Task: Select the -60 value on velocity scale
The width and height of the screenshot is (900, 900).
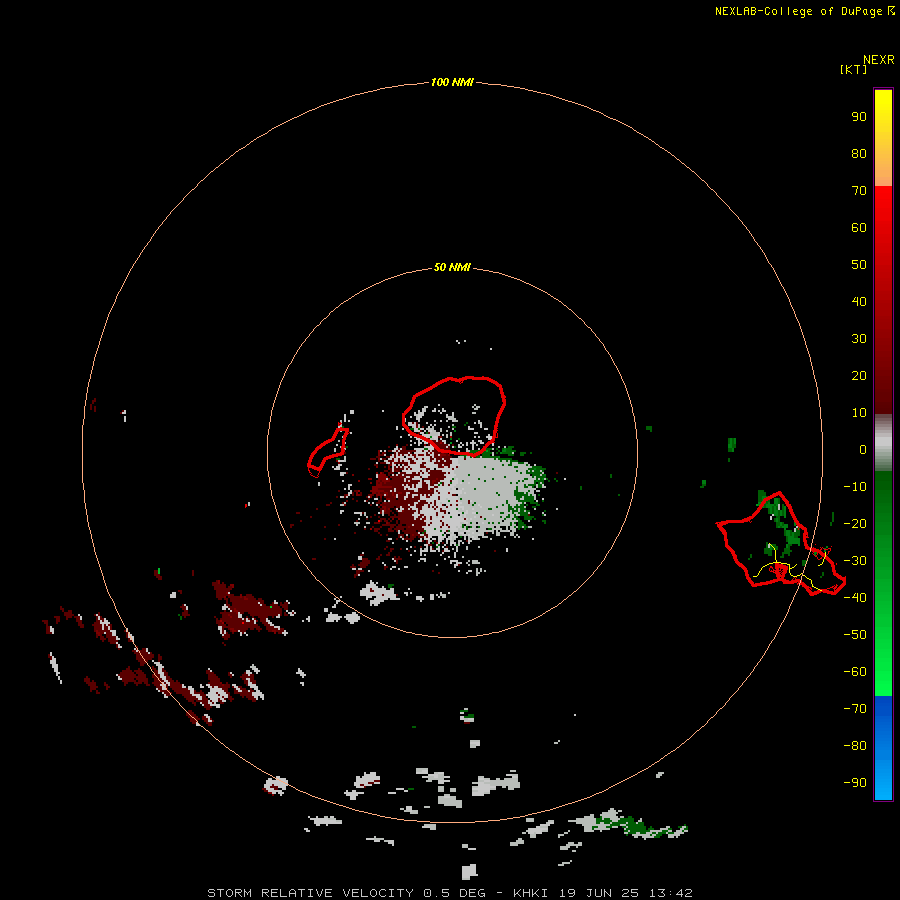Action: (x=855, y=672)
